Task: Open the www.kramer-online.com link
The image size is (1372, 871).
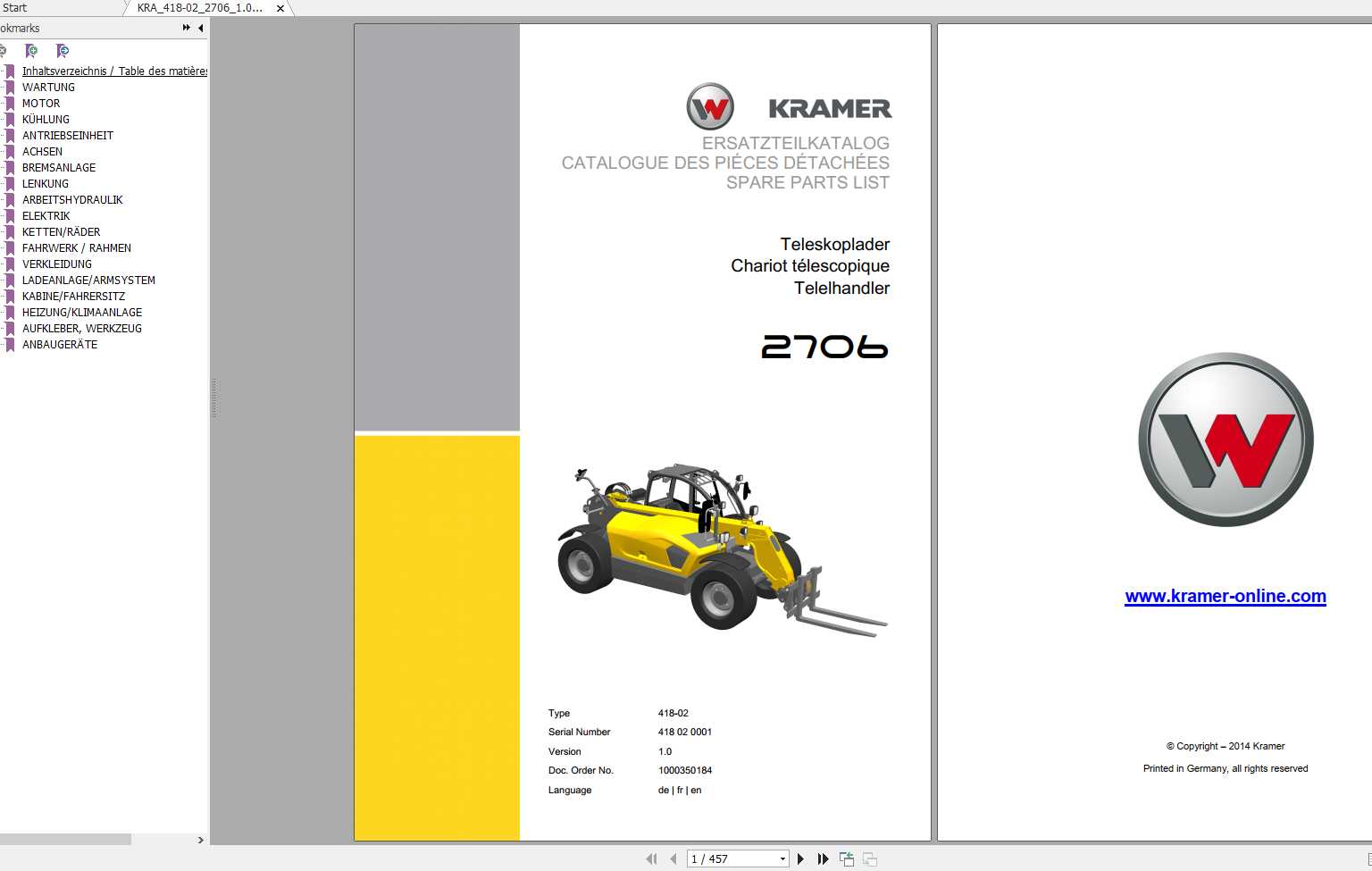Action: click(1225, 596)
